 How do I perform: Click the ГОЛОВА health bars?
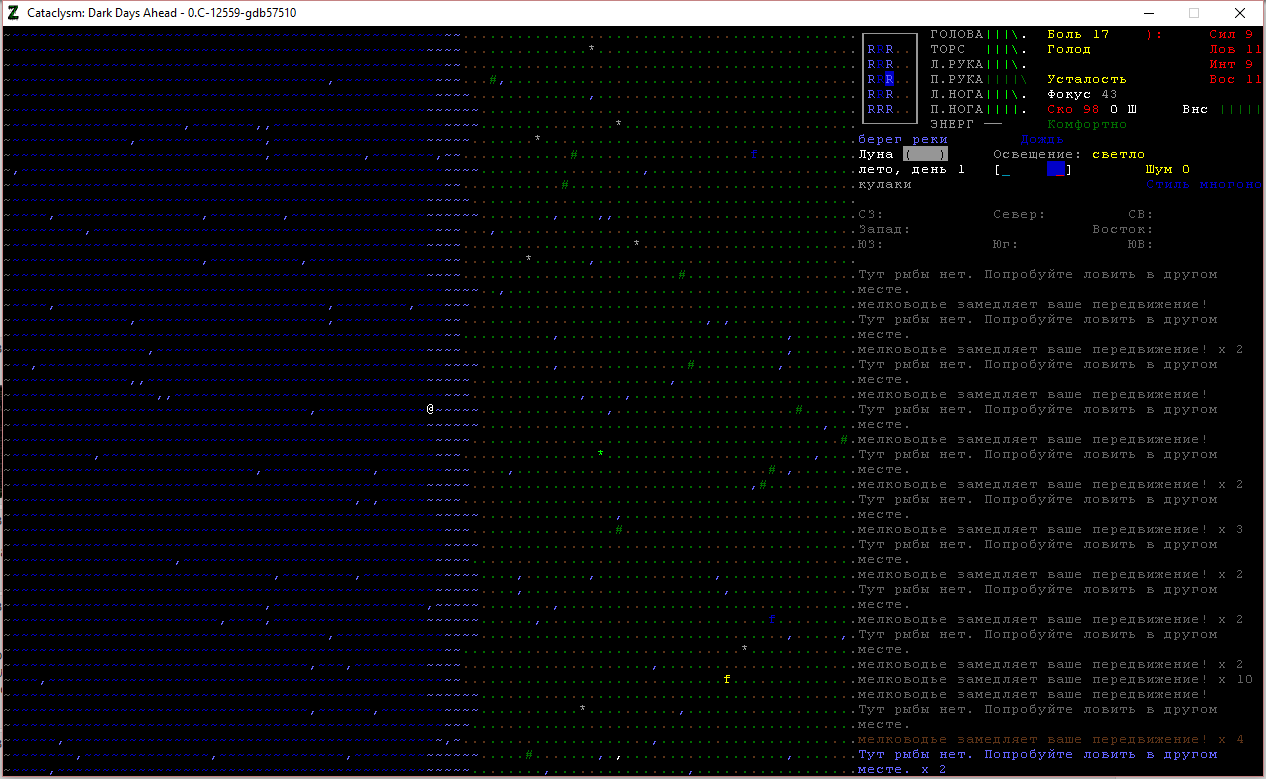click(x=1007, y=34)
